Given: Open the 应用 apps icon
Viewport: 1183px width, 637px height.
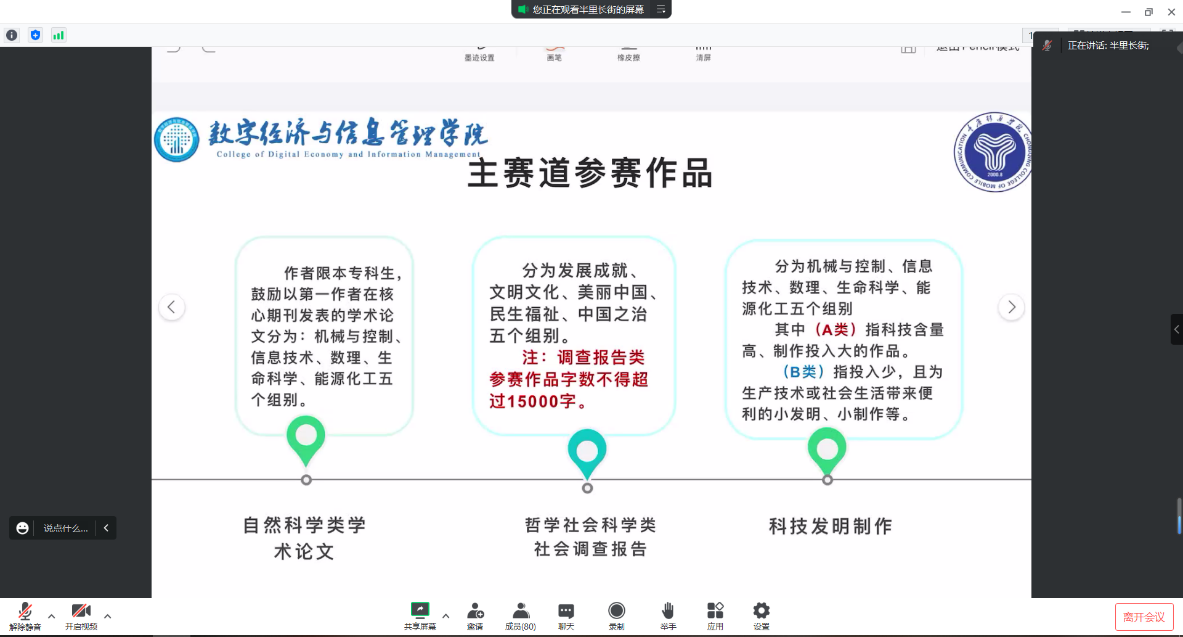Looking at the screenshot, I should [715, 615].
